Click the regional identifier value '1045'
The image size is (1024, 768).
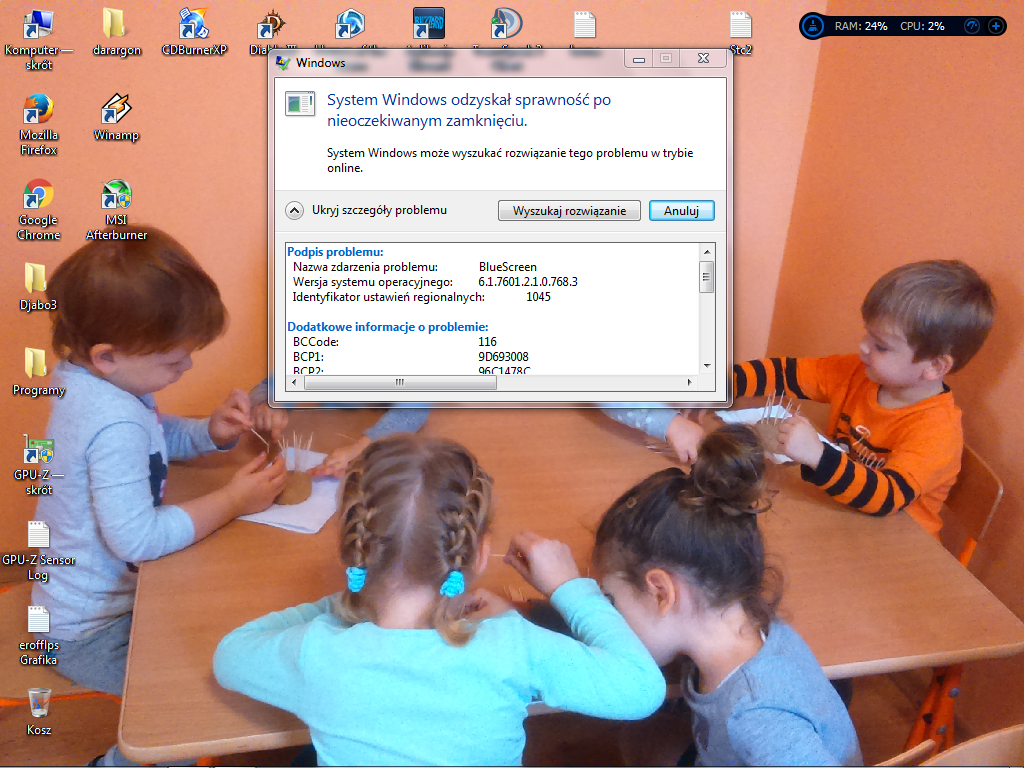tap(538, 296)
